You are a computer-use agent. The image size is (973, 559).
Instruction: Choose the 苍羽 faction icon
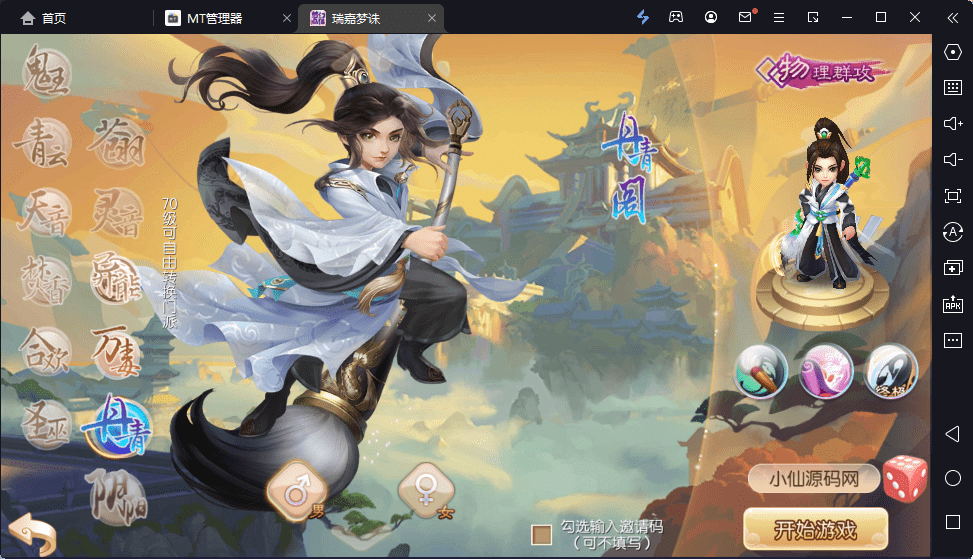click(116, 144)
